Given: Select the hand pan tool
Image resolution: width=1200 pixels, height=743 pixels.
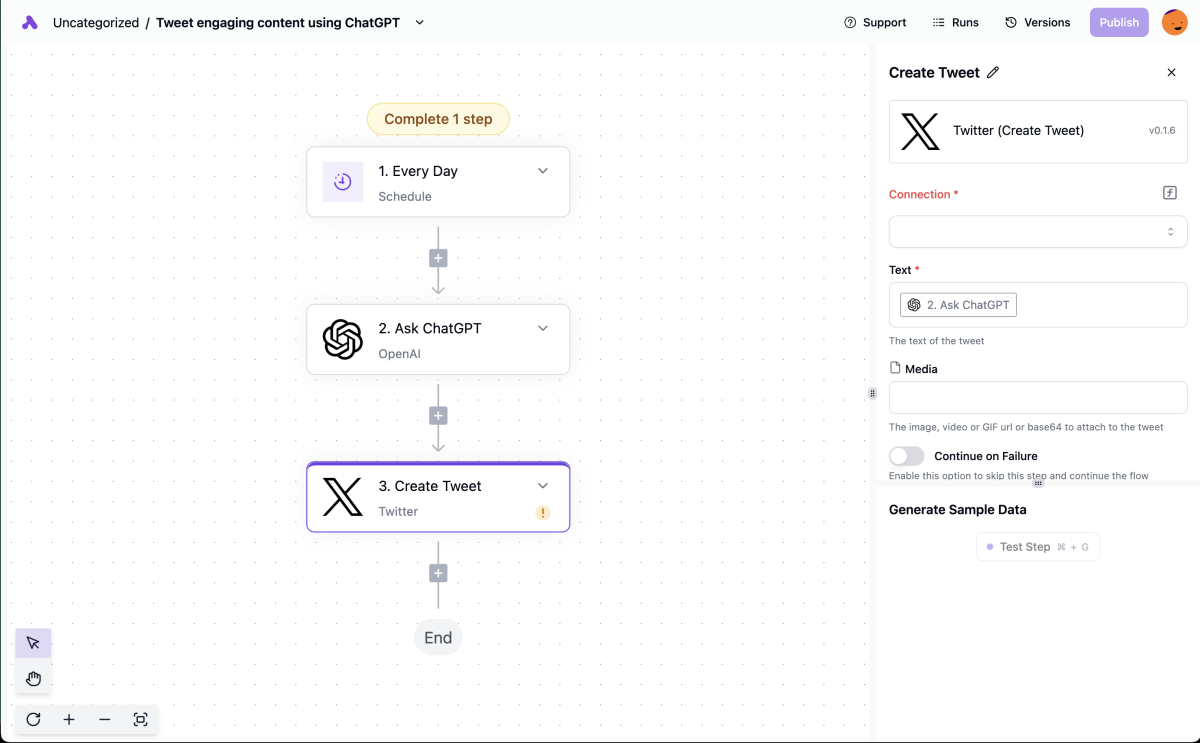Looking at the screenshot, I should 33,679.
